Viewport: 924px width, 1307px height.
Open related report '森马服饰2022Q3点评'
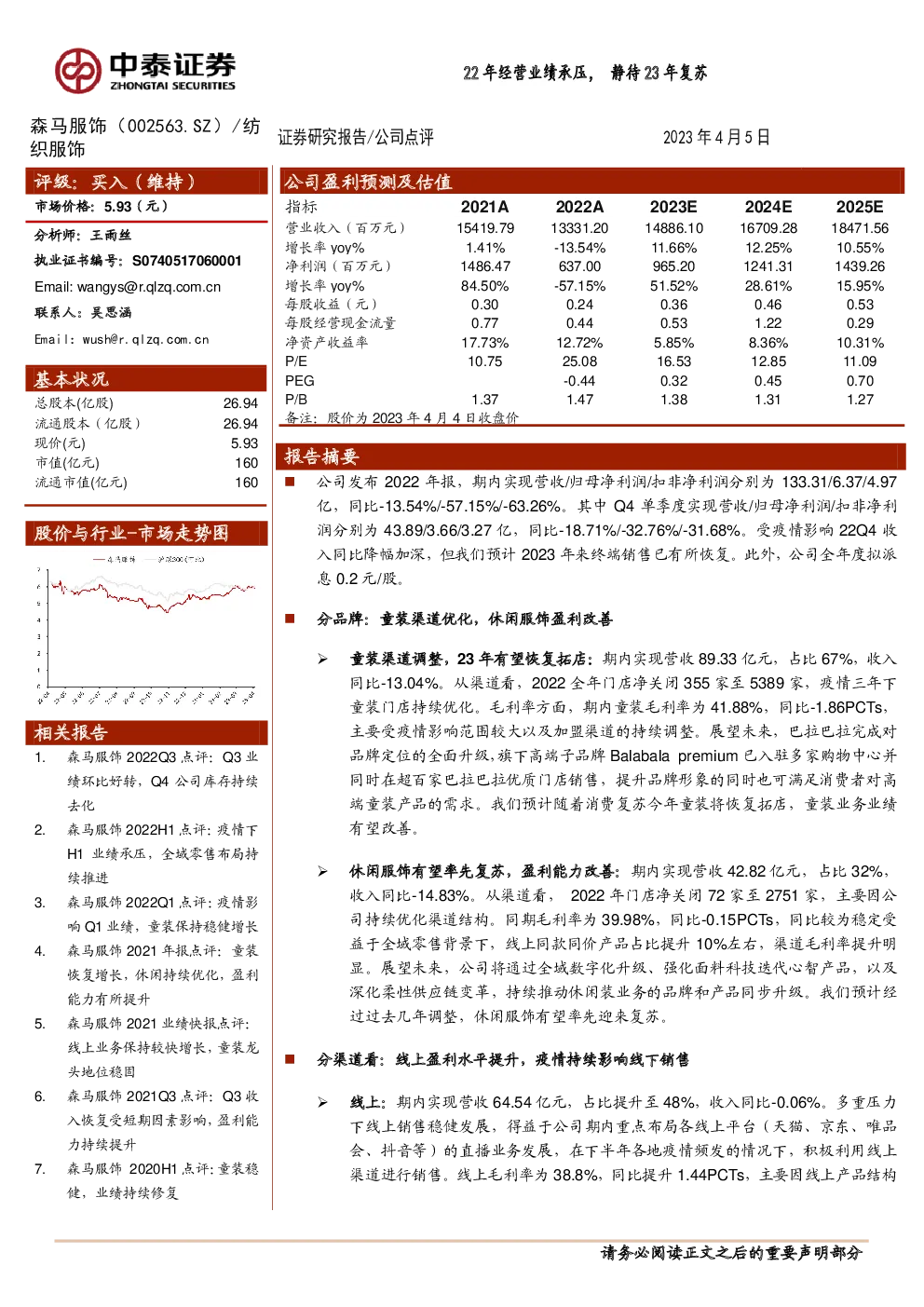[162, 782]
